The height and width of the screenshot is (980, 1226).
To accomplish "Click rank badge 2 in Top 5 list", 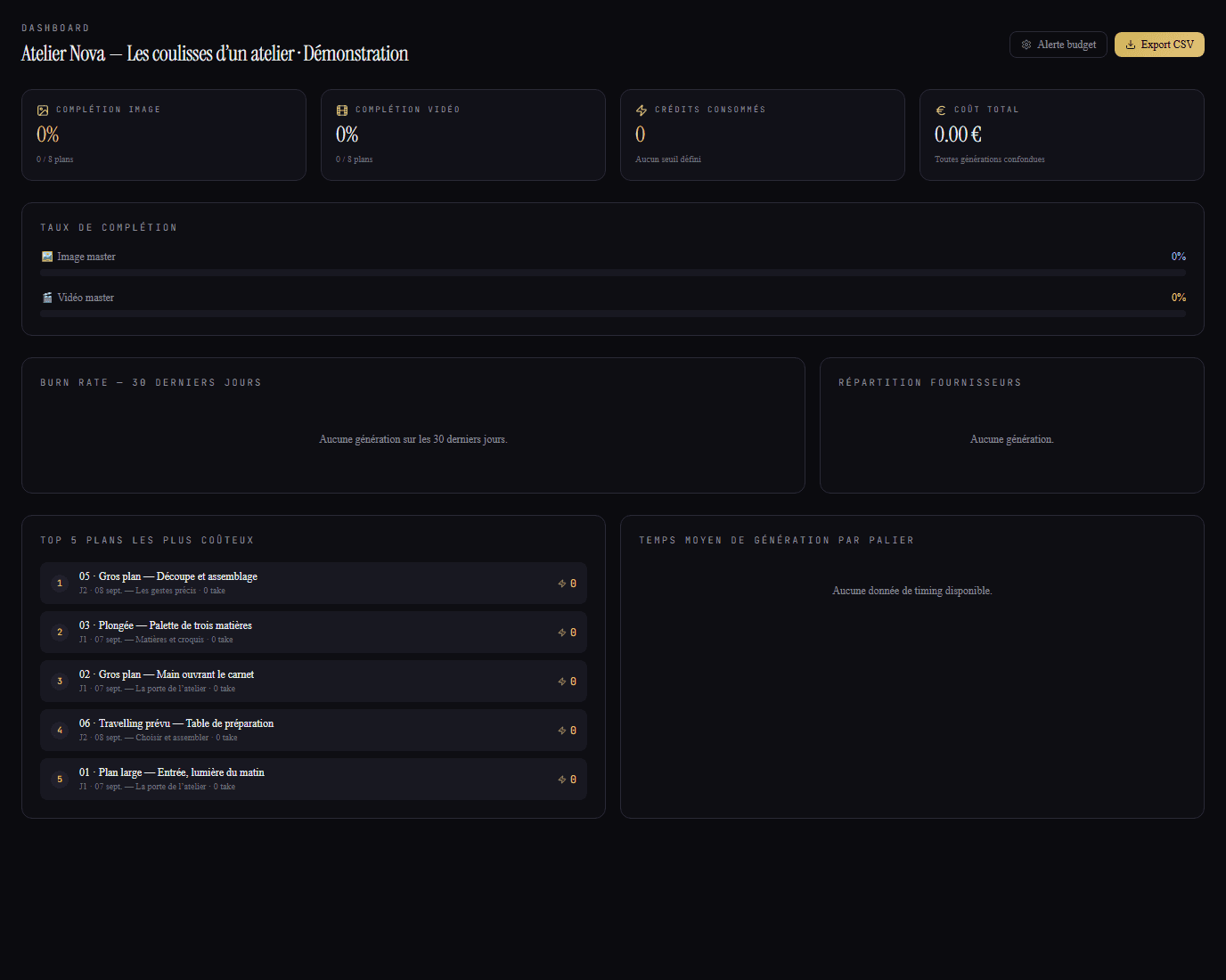I will 60,633.
